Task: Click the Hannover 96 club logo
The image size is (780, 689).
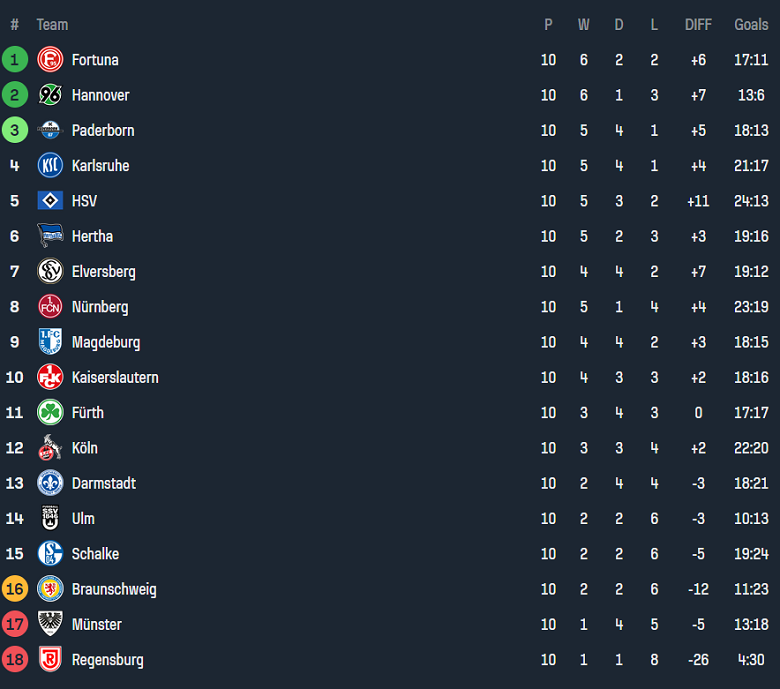Action: tap(50, 95)
